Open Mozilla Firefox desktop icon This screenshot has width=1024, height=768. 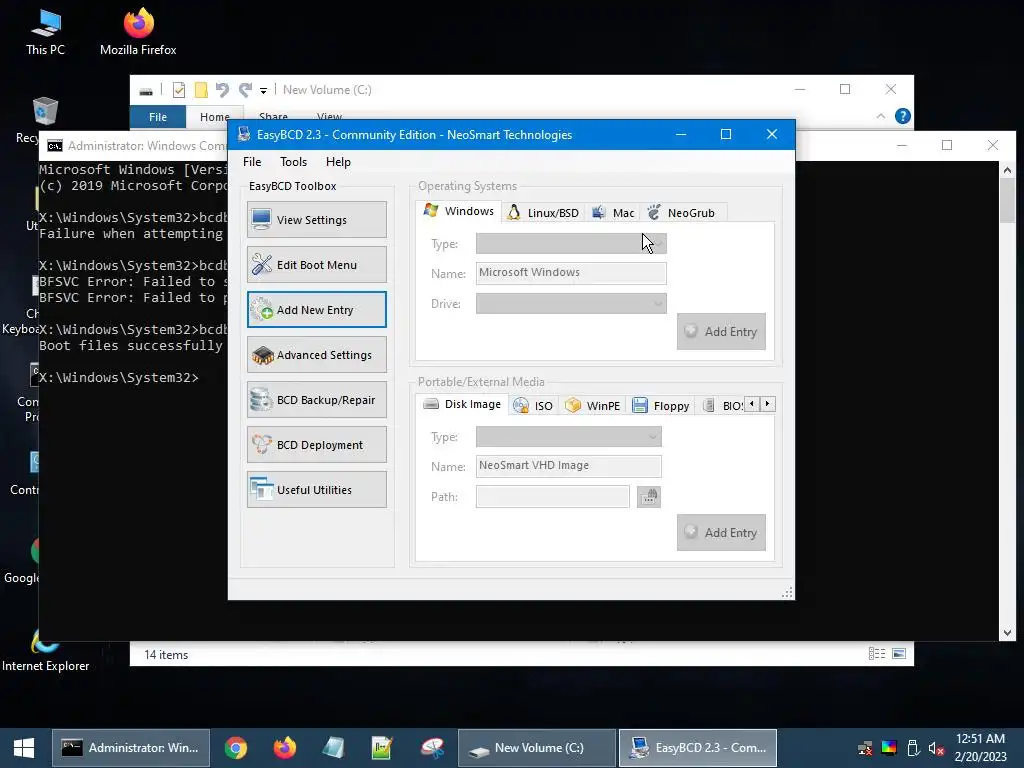(138, 31)
